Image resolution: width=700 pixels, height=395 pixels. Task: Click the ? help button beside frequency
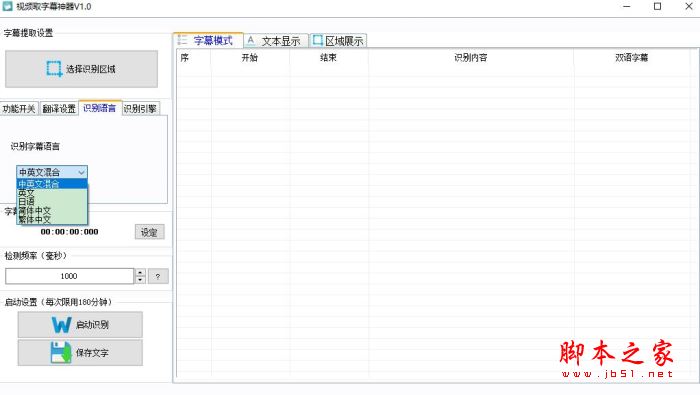click(158, 276)
